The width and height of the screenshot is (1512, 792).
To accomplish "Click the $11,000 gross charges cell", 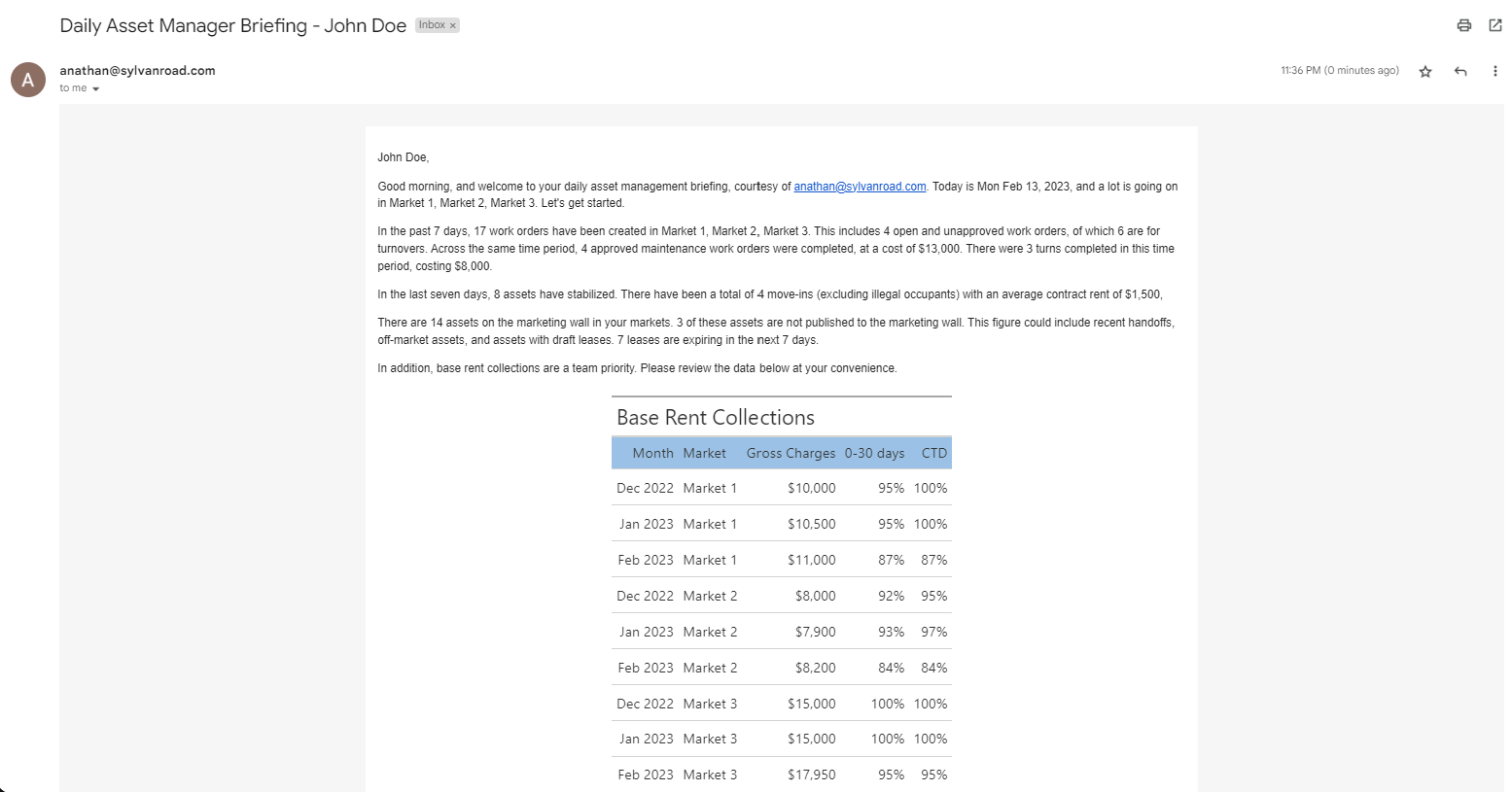I will pos(811,560).
